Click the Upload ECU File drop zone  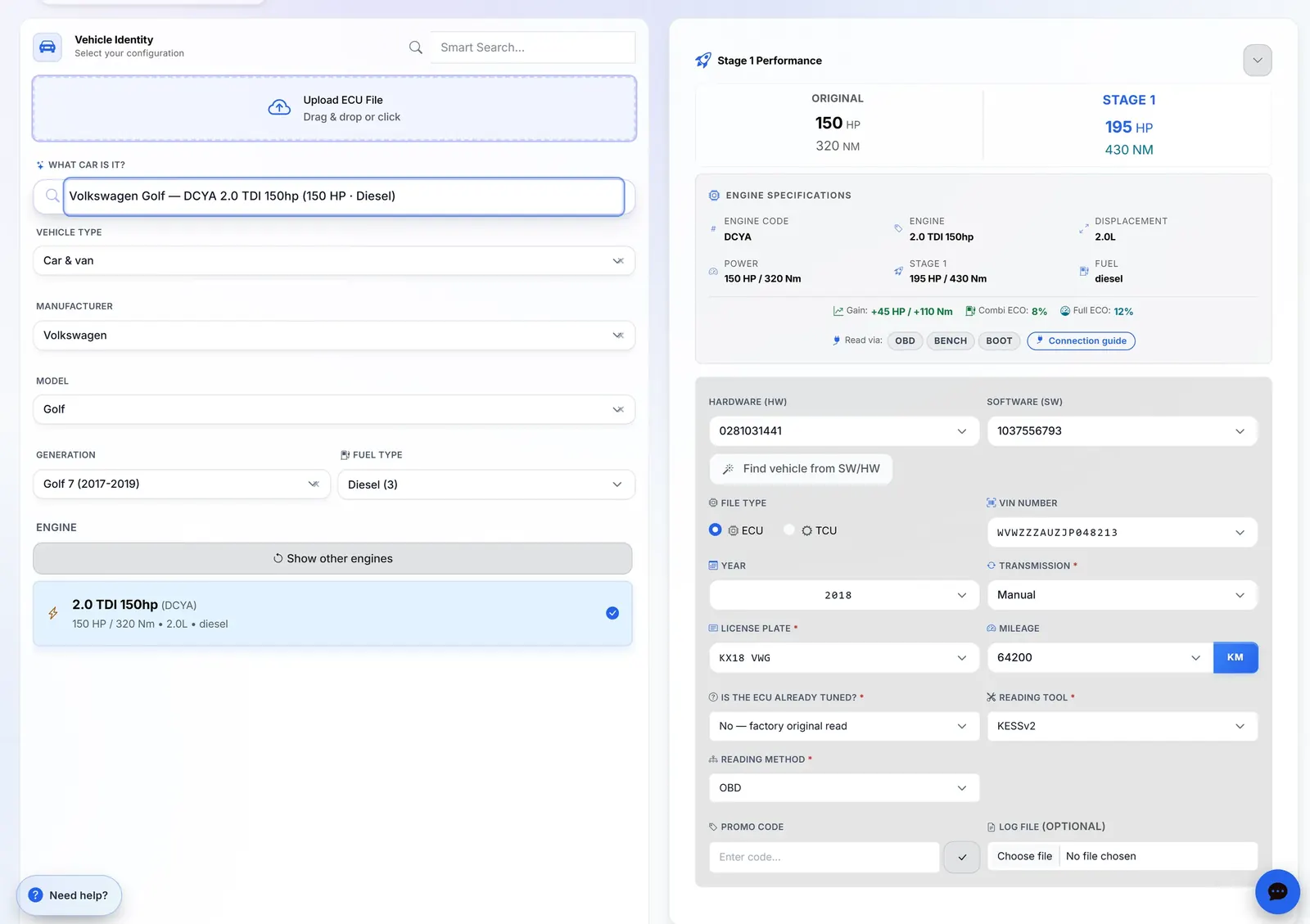334,108
